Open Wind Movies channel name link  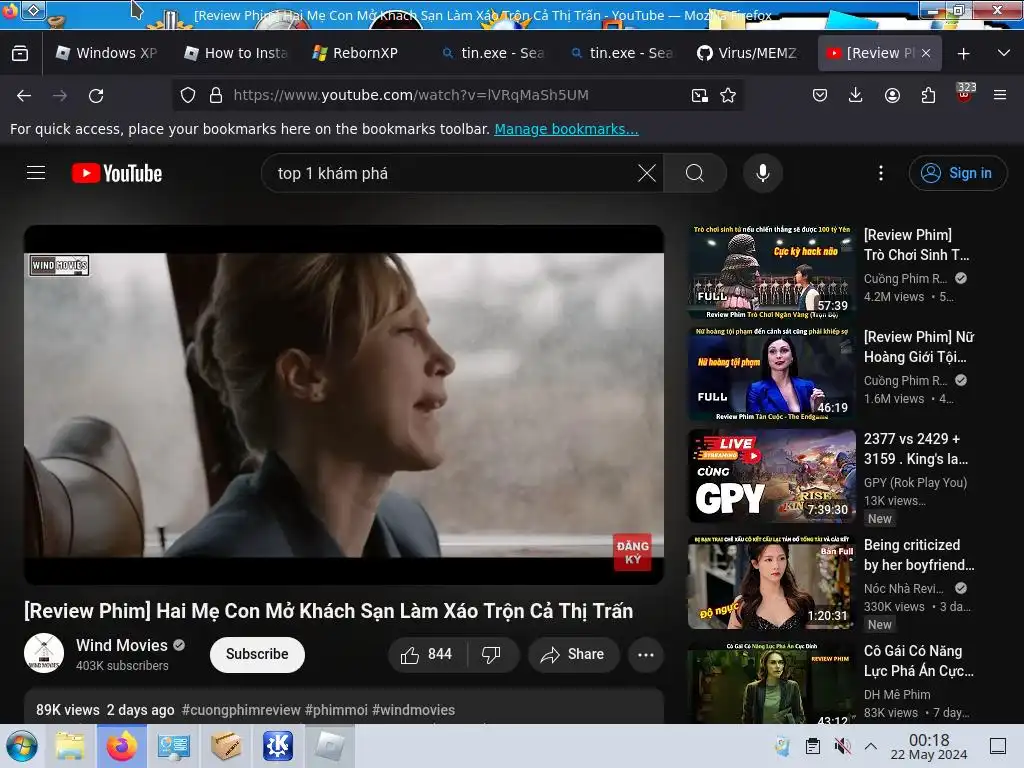(x=121, y=645)
